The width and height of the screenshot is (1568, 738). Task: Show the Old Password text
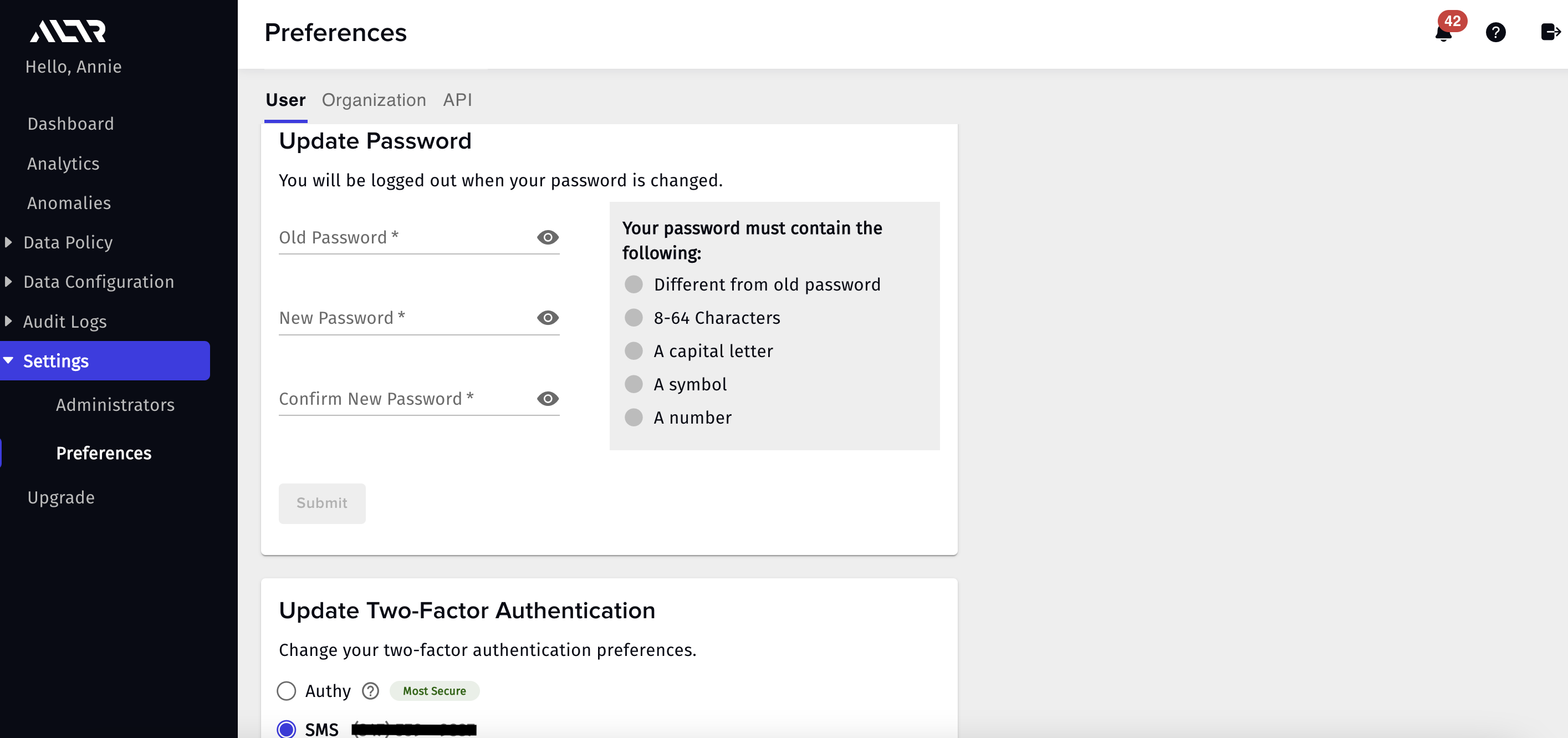point(547,237)
